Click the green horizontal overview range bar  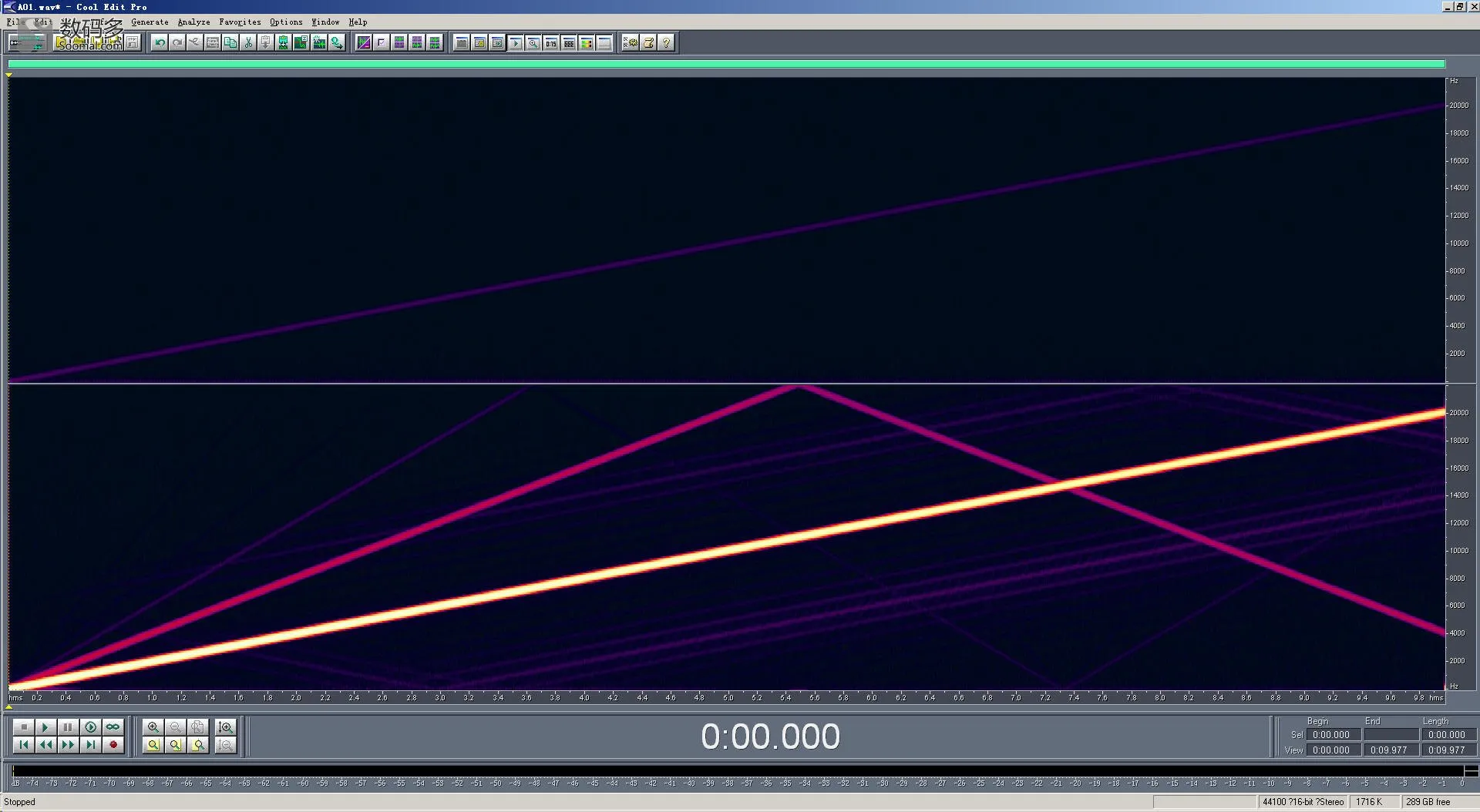pos(726,64)
